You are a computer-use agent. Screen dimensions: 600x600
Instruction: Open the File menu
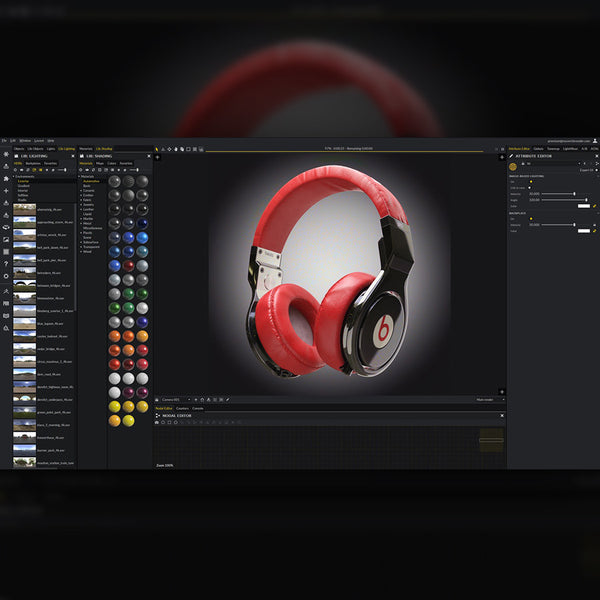pyautogui.click(x=4, y=141)
